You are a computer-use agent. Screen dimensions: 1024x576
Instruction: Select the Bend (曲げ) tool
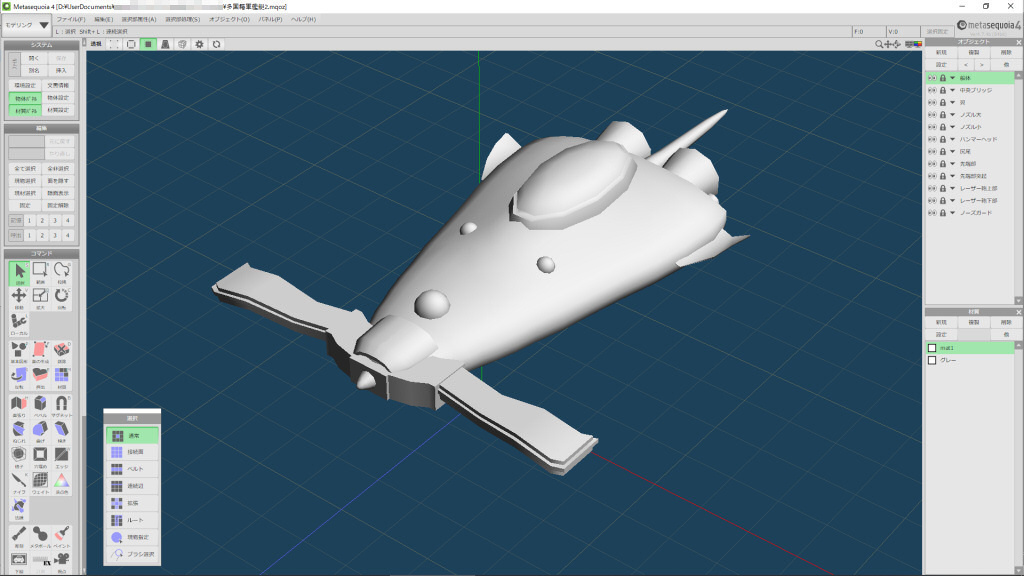coord(40,432)
